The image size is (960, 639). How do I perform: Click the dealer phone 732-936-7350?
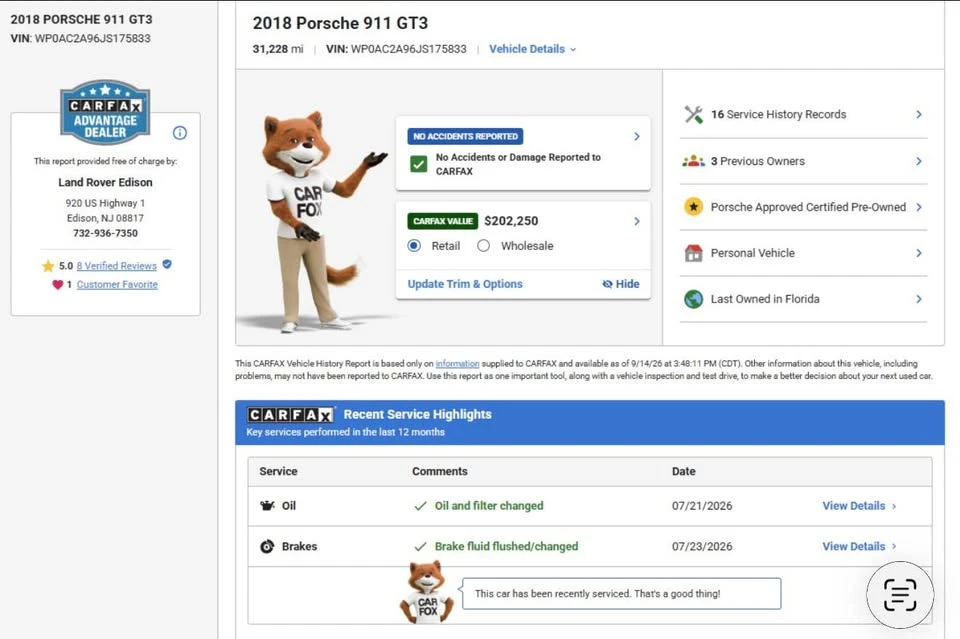coord(105,233)
